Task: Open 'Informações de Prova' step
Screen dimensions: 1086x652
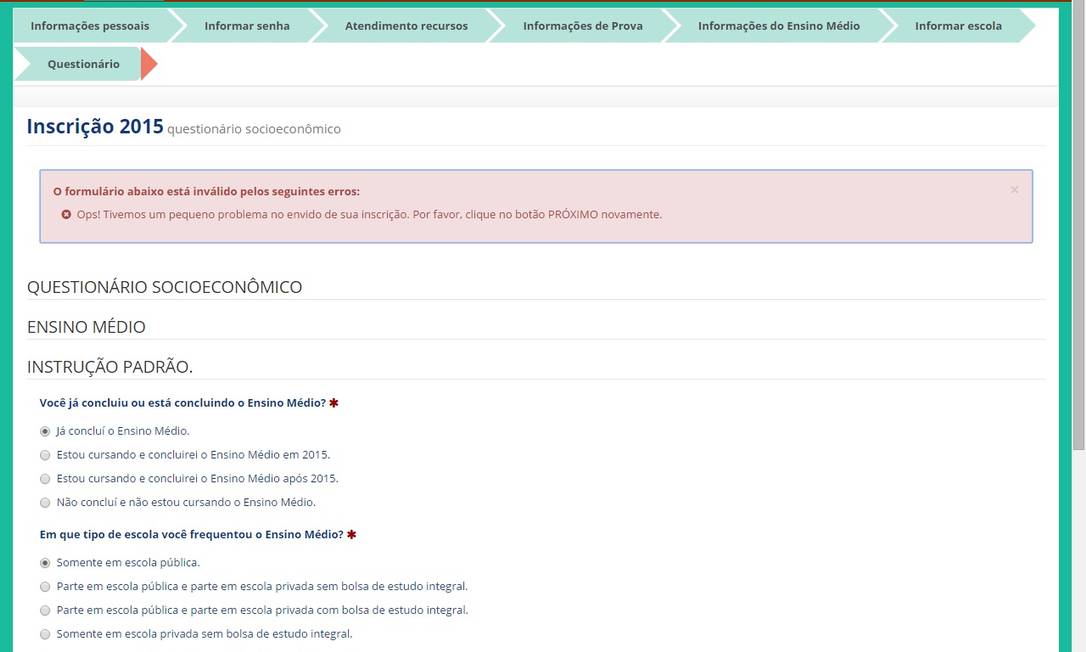Action: point(582,26)
